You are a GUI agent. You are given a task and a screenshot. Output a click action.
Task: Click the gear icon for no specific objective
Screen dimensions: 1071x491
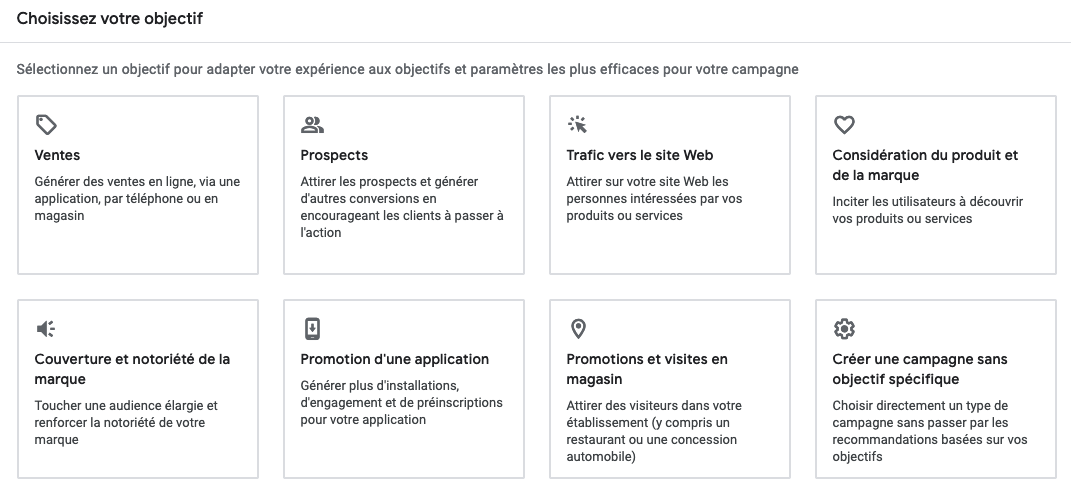(x=844, y=328)
